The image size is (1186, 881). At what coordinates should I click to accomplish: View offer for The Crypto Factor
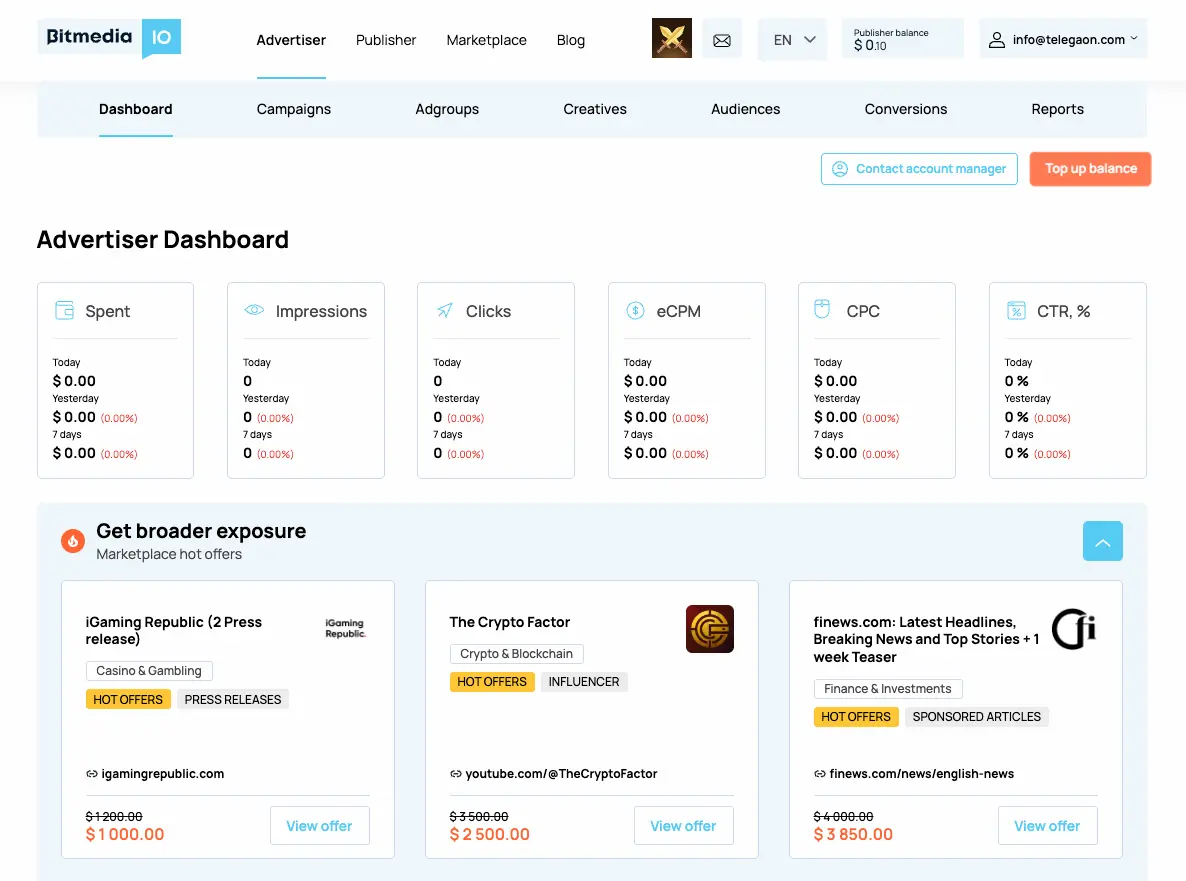pyautogui.click(x=683, y=826)
